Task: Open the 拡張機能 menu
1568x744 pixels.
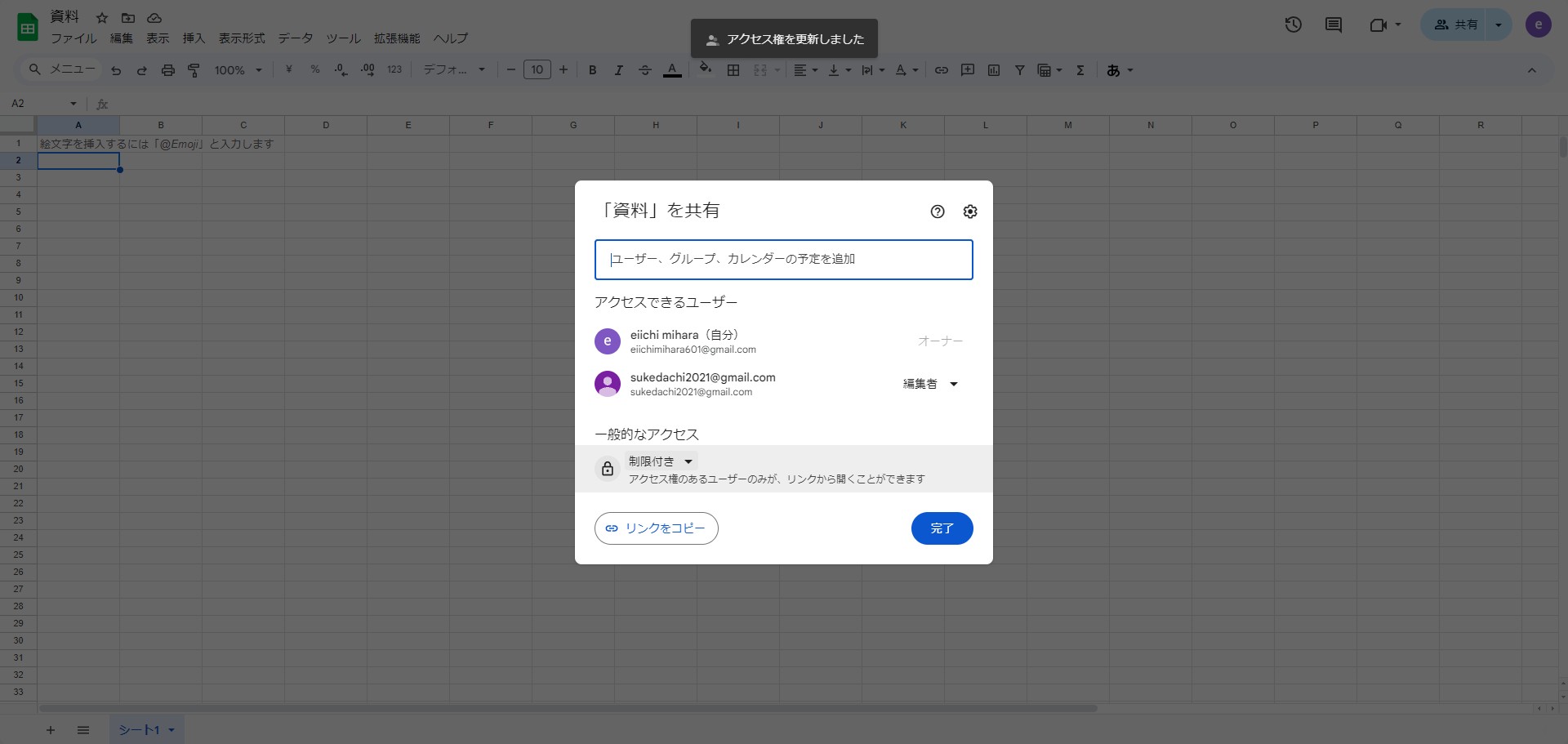Action: 397,38
